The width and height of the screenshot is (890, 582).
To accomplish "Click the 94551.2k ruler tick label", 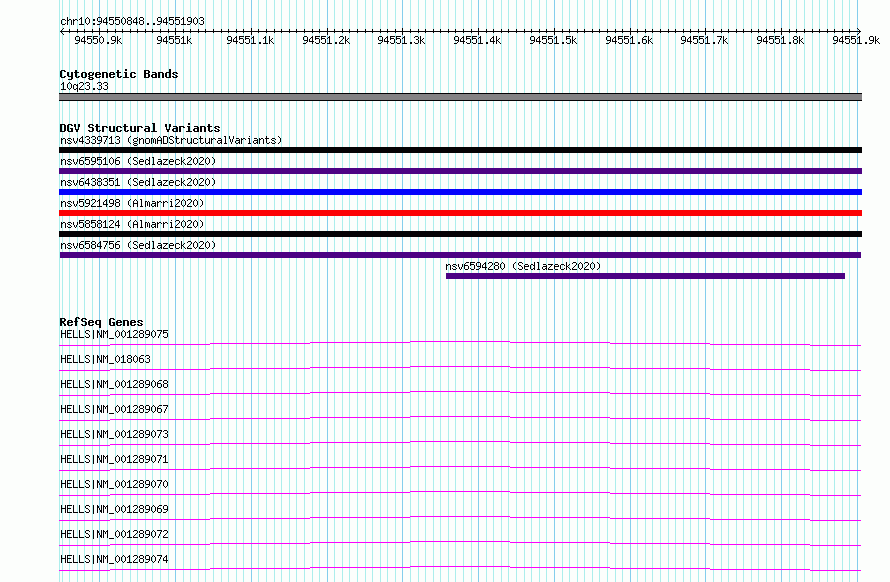I will coord(326,40).
